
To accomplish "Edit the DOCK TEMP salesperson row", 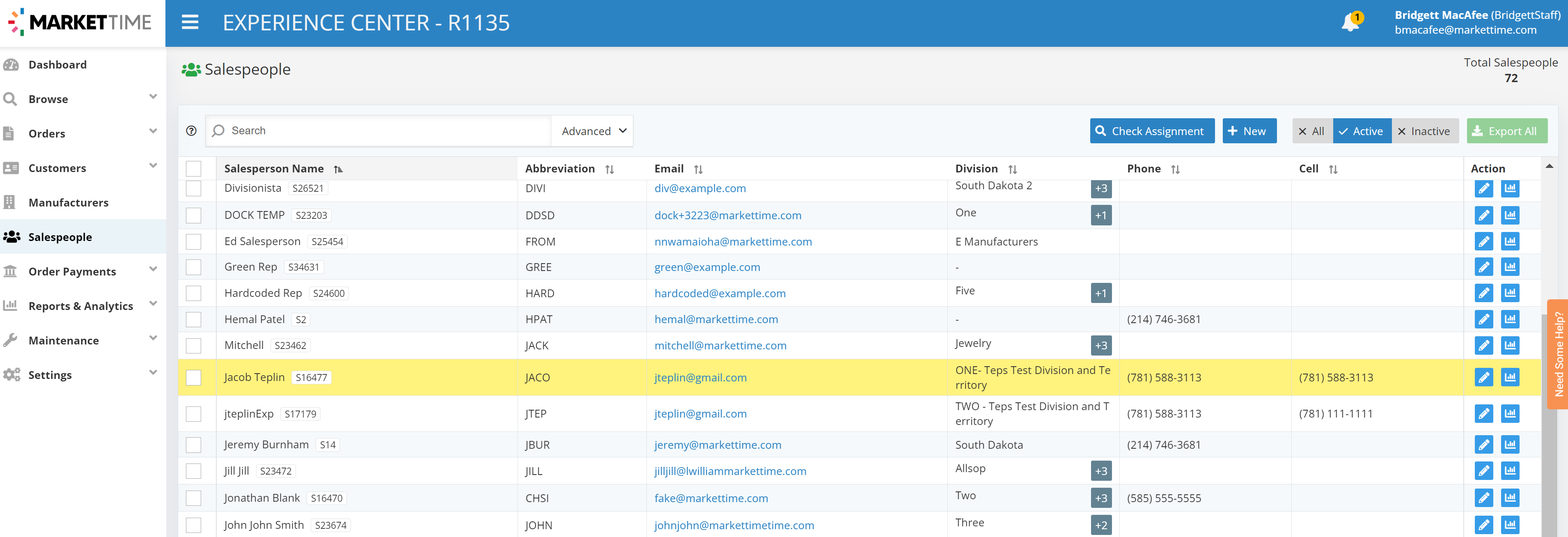I will pyautogui.click(x=1484, y=215).
